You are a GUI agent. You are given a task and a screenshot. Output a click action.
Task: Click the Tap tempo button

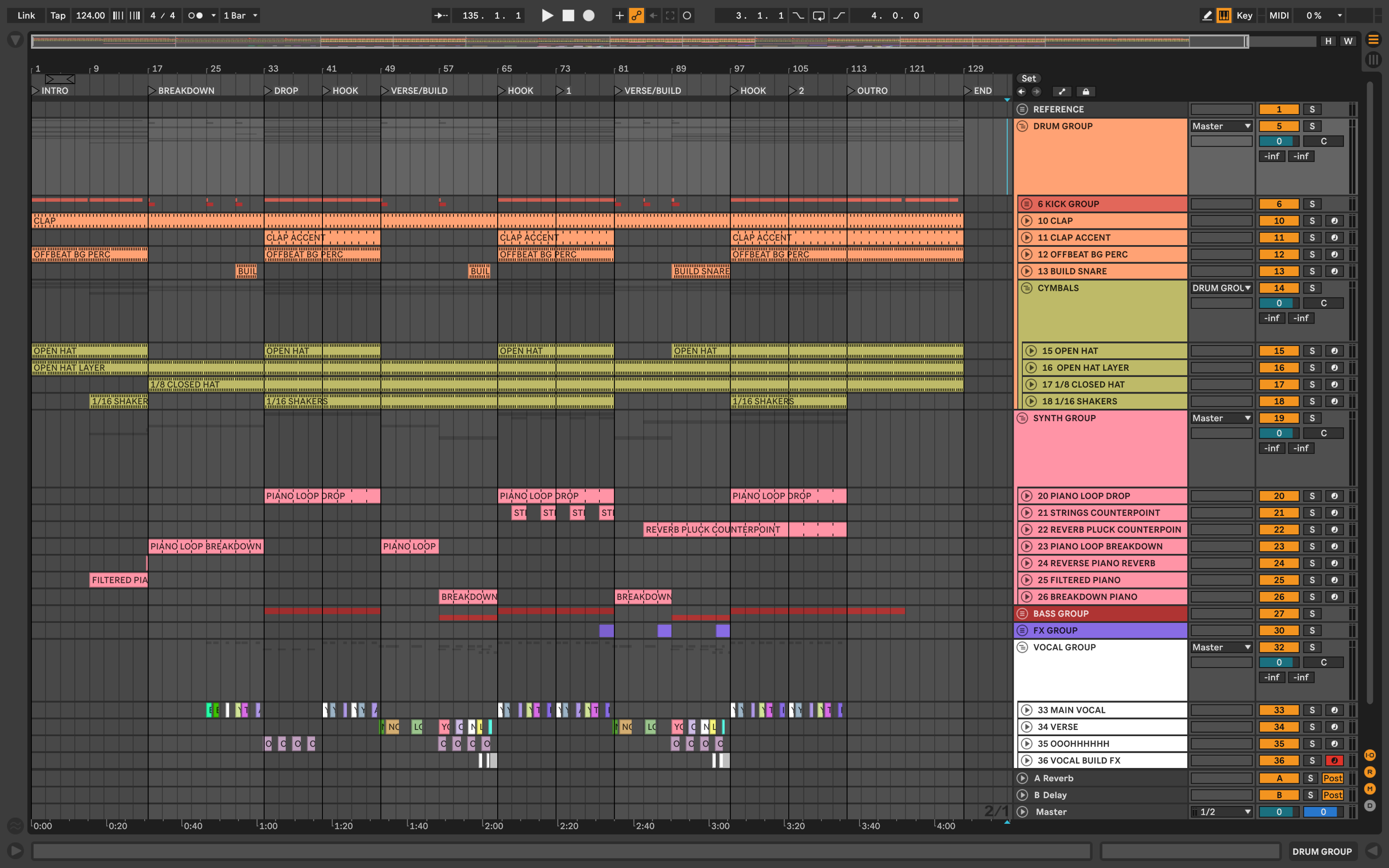pos(58,16)
